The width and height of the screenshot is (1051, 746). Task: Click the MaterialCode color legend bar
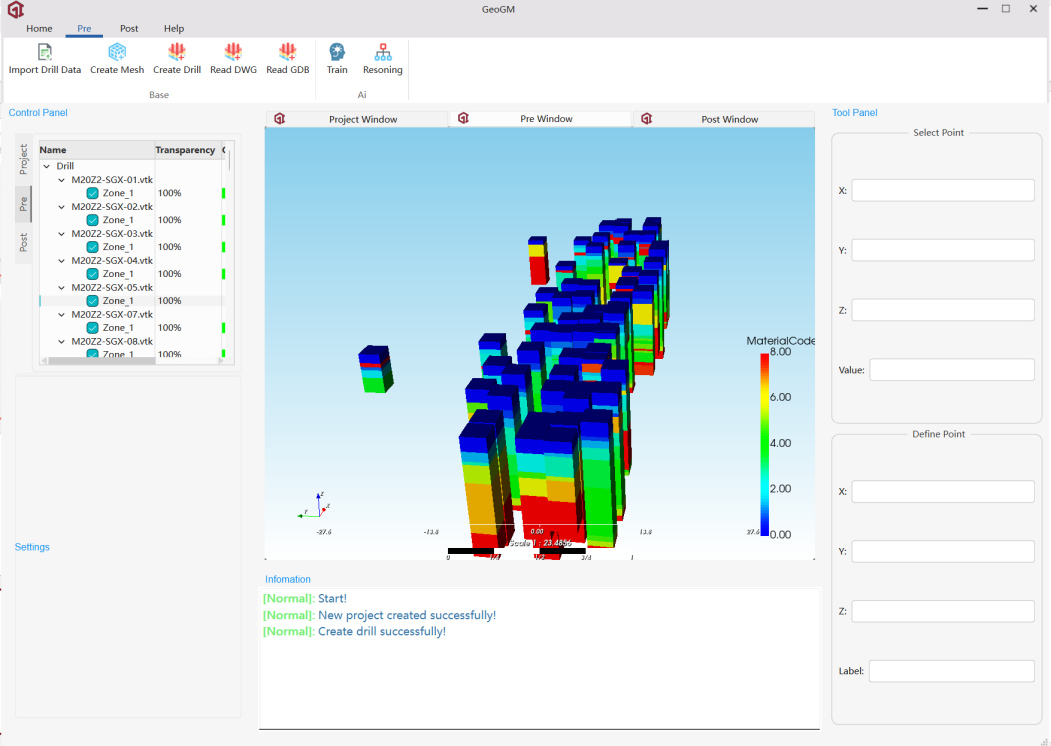coord(765,444)
